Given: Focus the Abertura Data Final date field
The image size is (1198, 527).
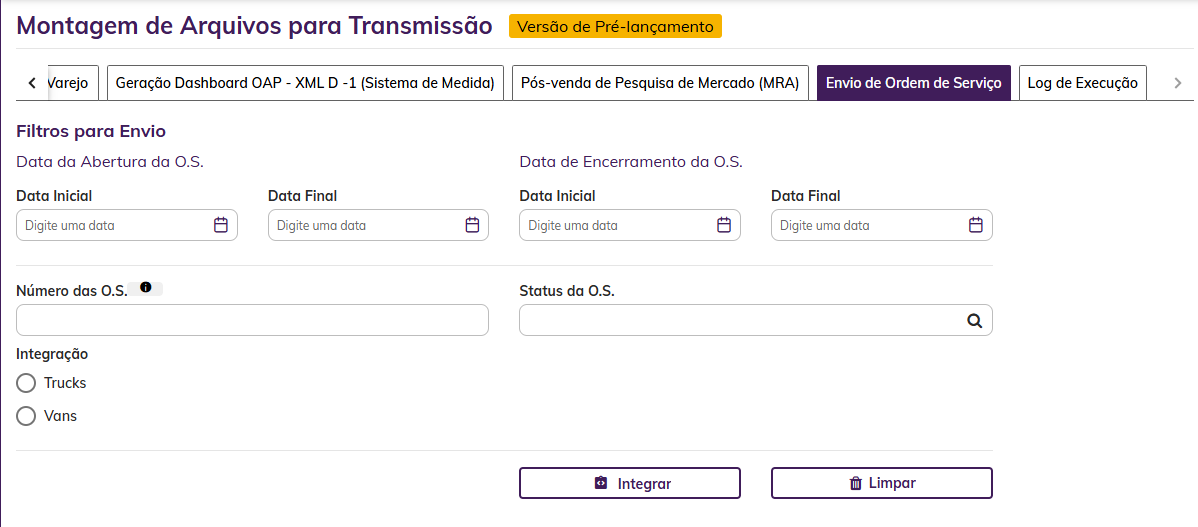Looking at the screenshot, I should point(378,225).
